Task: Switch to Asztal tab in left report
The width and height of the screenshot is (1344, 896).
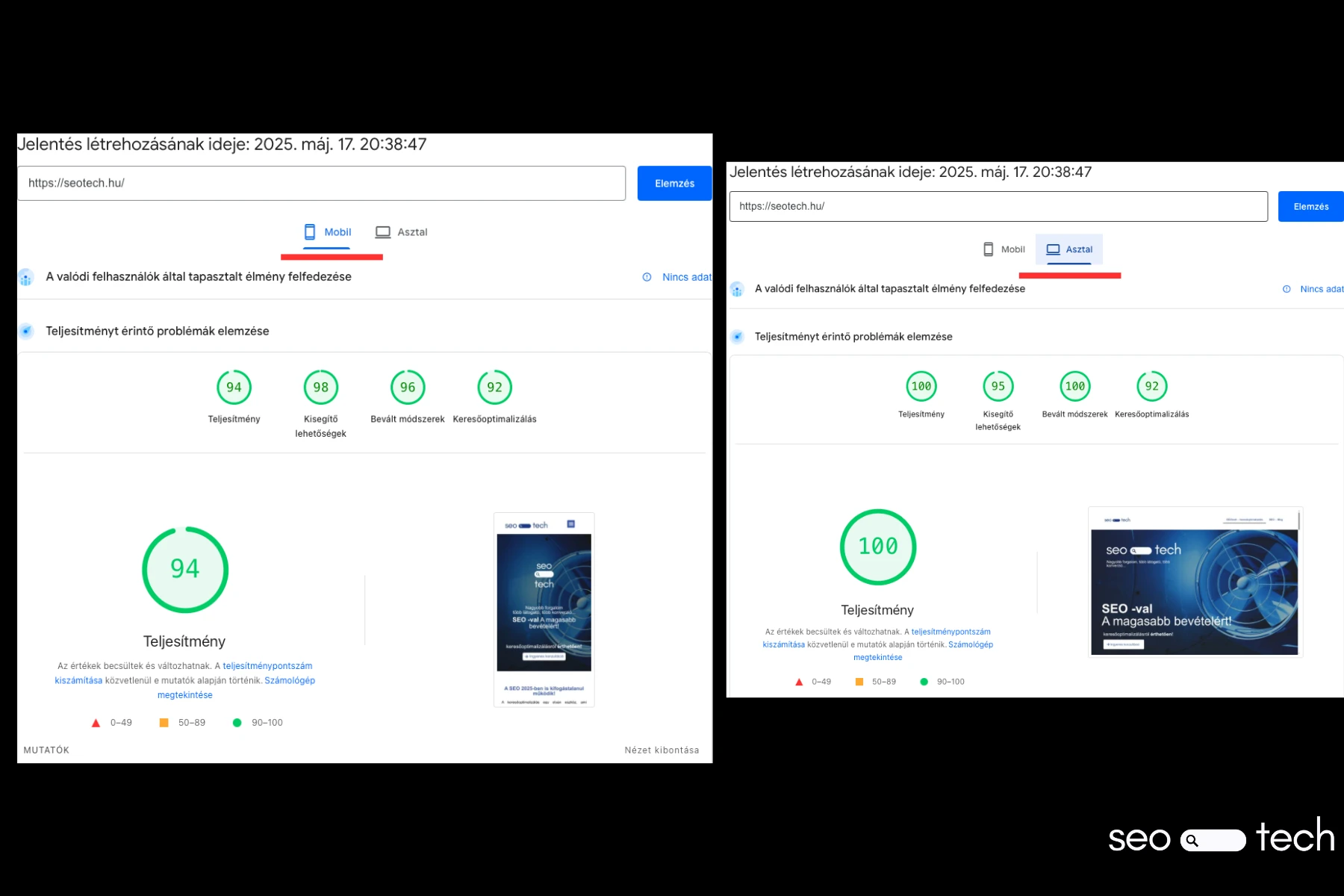Action: [402, 232]
